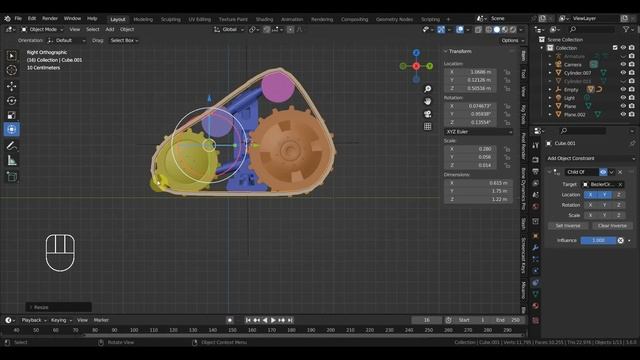Toggle visibility of the Empty object
The height and width of the screenshot is (360, 640).
[x=623, y=89]
